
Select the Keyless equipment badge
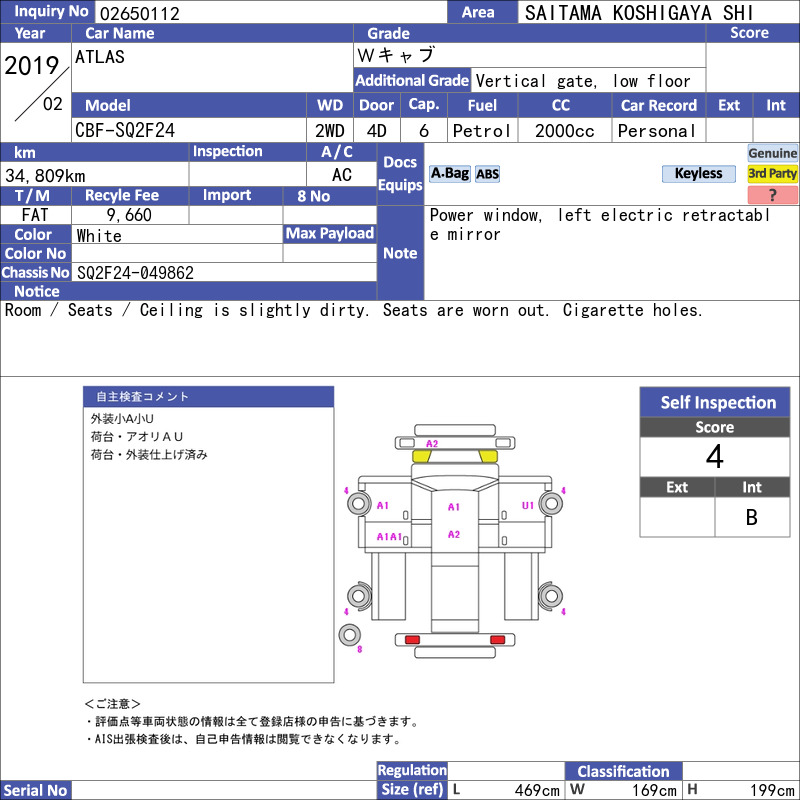point(698,173)
